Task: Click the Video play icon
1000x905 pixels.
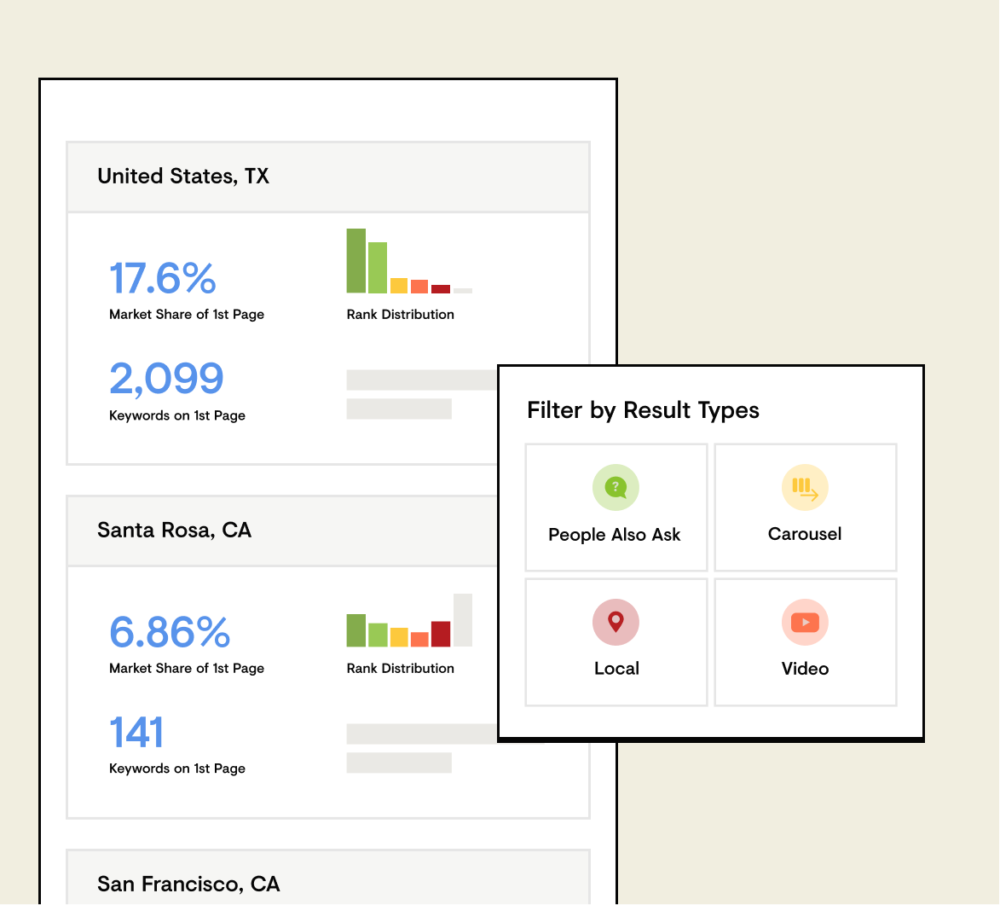Action: [x=804, y=622]
